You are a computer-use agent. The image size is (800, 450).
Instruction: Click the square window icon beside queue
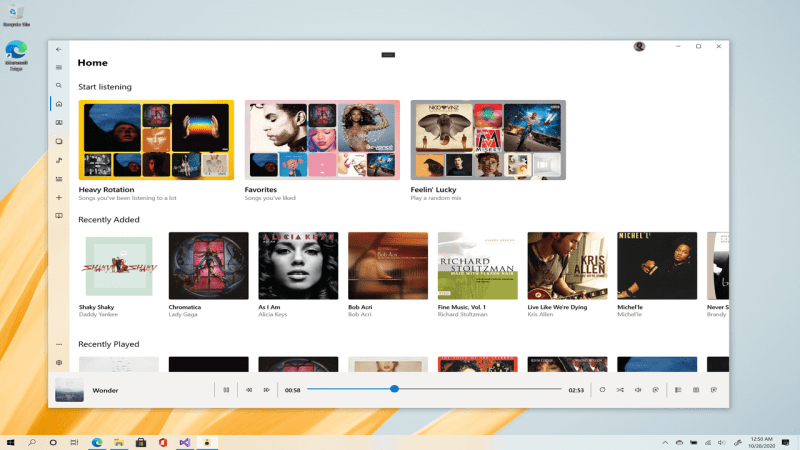[x=696, y=390]
